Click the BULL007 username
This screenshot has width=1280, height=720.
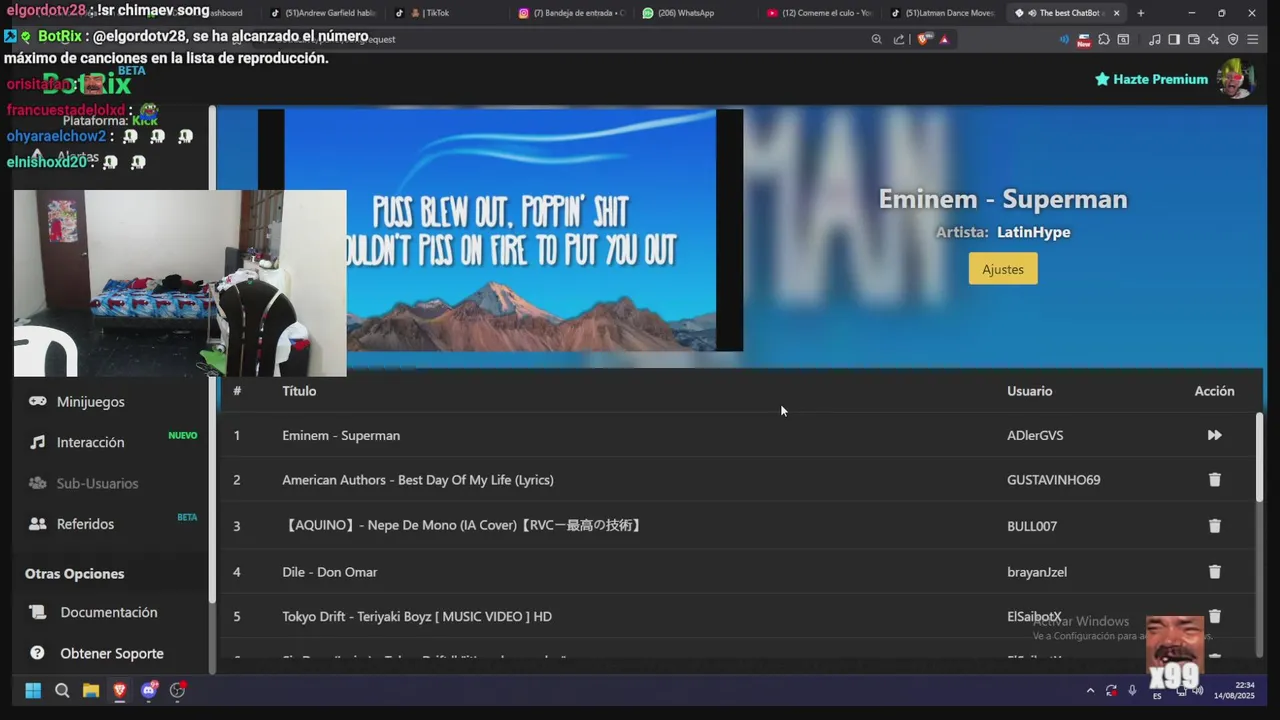tap(1032, 526)
